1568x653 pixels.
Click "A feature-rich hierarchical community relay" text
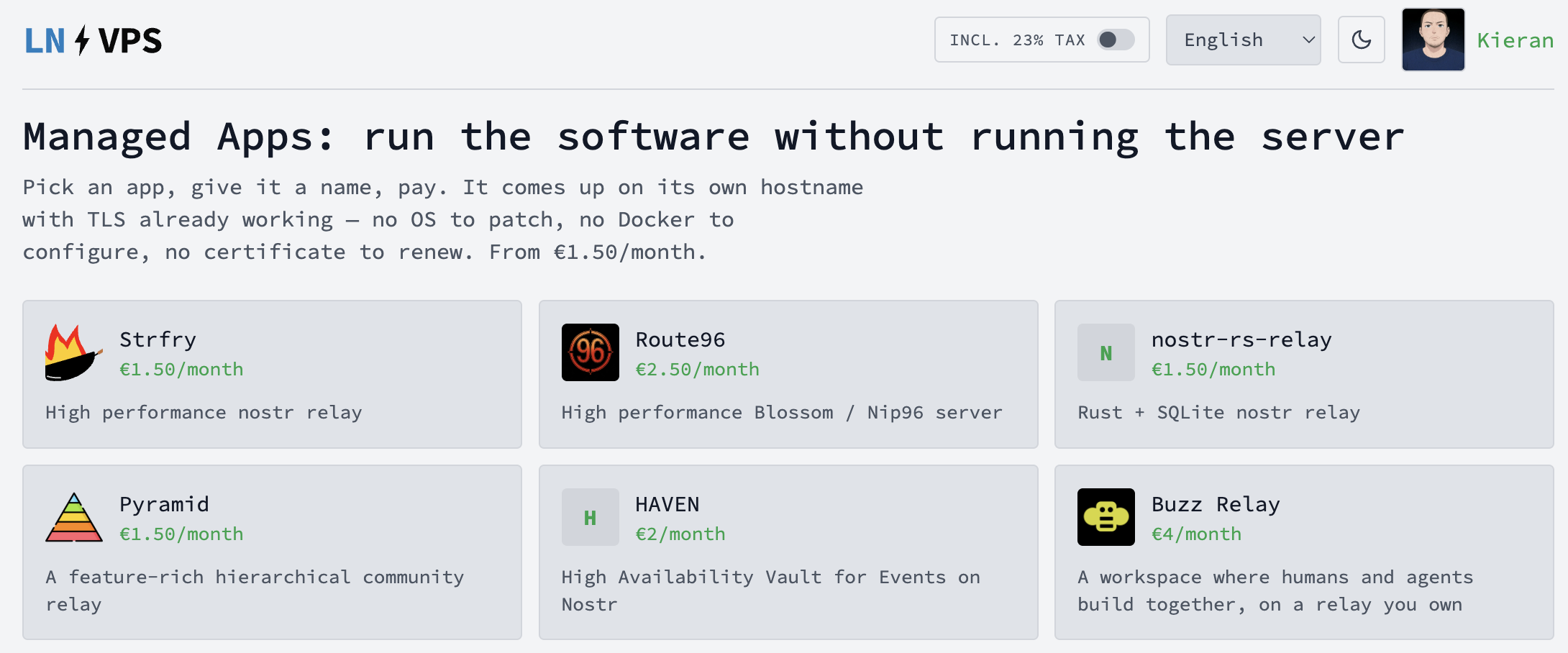click(x=255, y=590)
